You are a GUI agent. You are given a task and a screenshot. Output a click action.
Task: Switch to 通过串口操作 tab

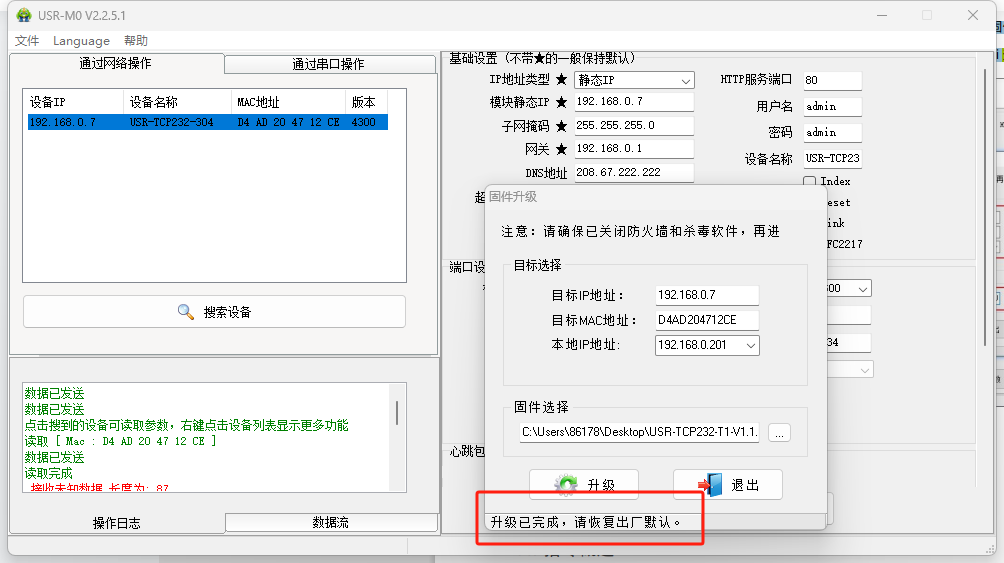point(328,64)
